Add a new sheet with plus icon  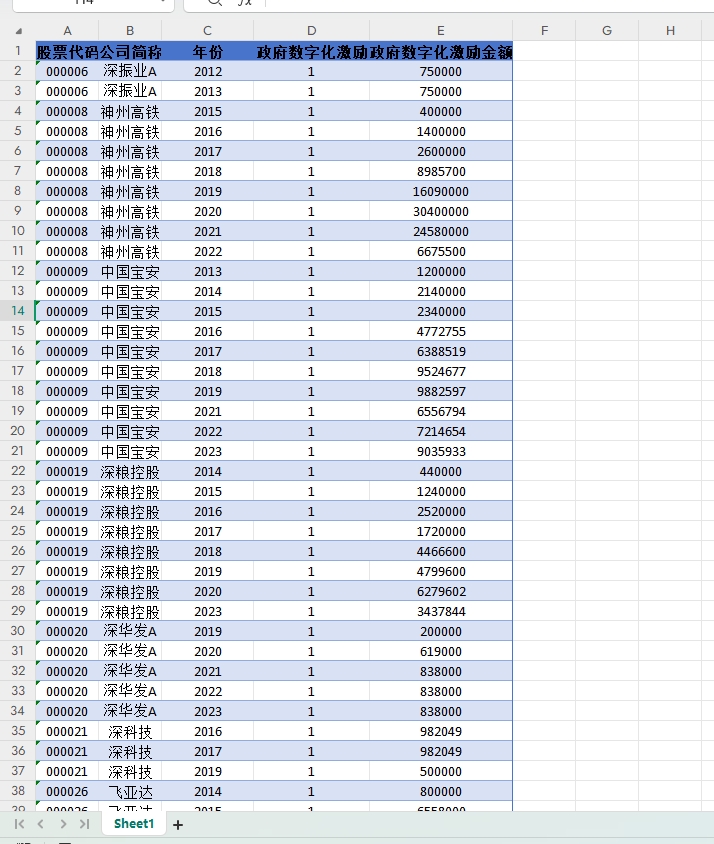tap(178, 825)
